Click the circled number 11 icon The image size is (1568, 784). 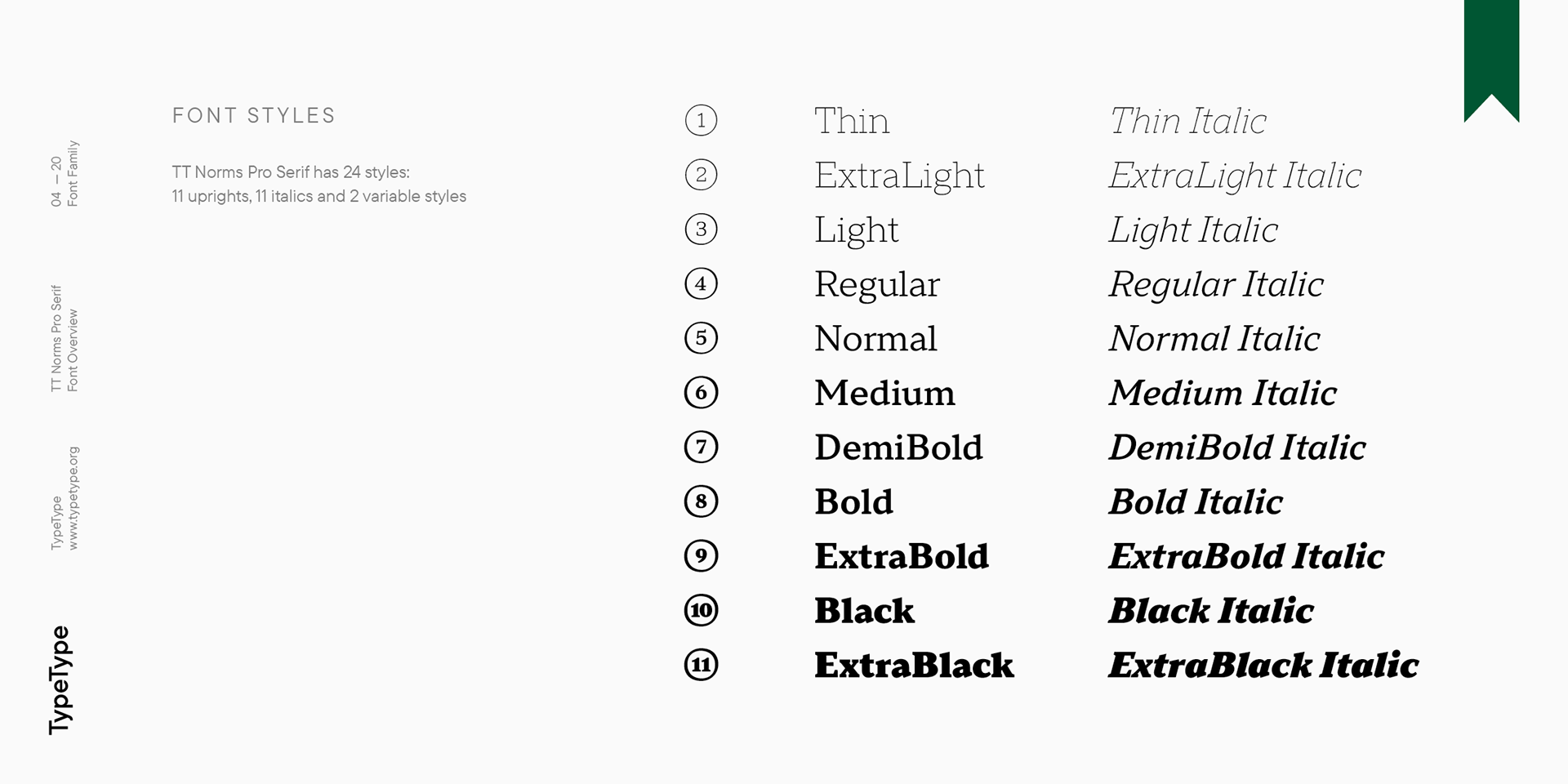(701, 665)
